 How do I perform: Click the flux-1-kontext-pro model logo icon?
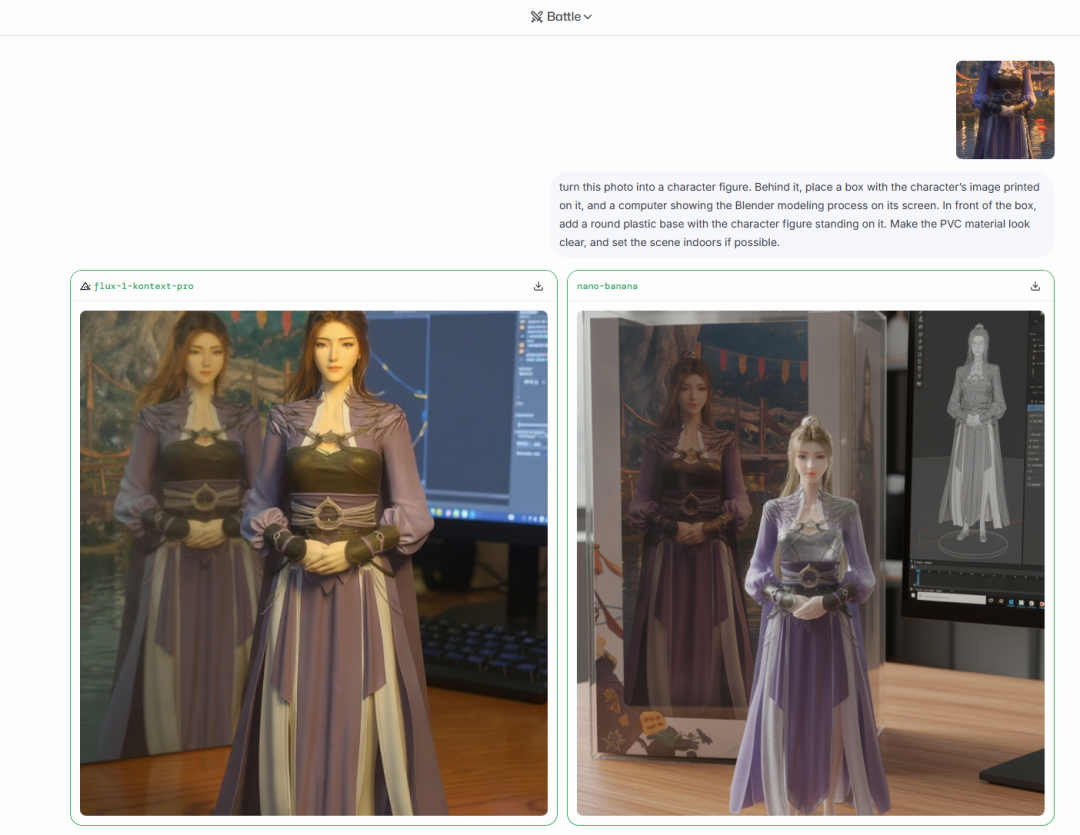[x=85, y=286]
